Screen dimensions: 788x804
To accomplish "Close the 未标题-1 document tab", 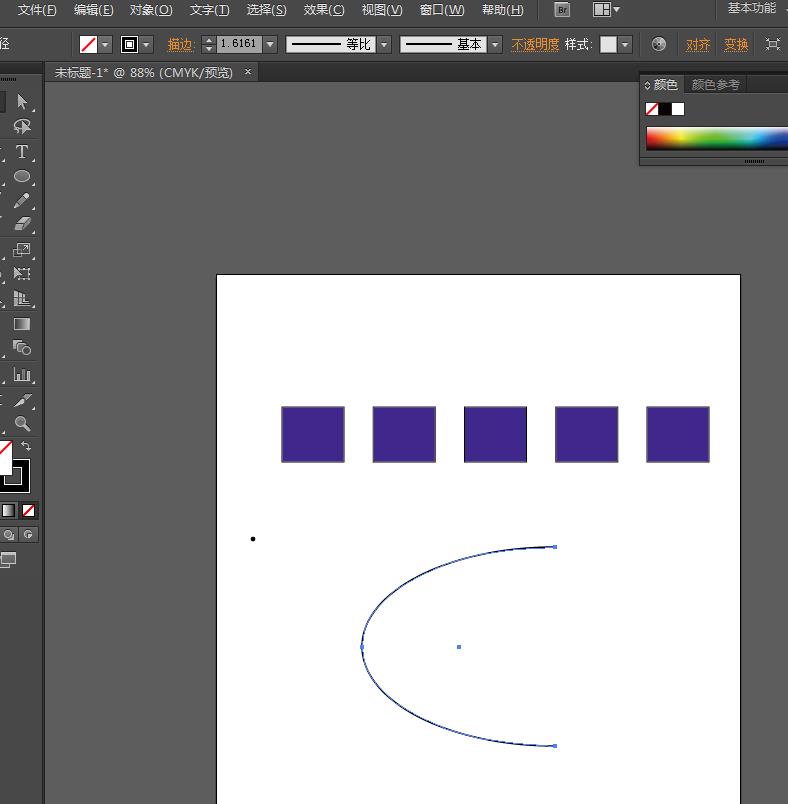I will (x=248, y=72).
